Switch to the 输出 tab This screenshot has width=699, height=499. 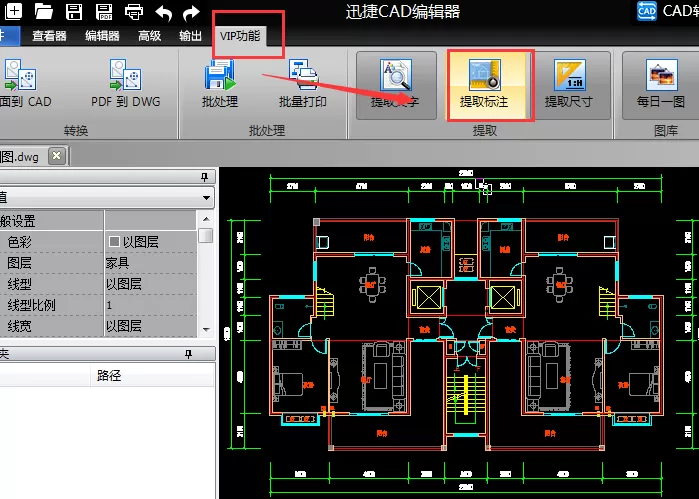tap(190, 36)
